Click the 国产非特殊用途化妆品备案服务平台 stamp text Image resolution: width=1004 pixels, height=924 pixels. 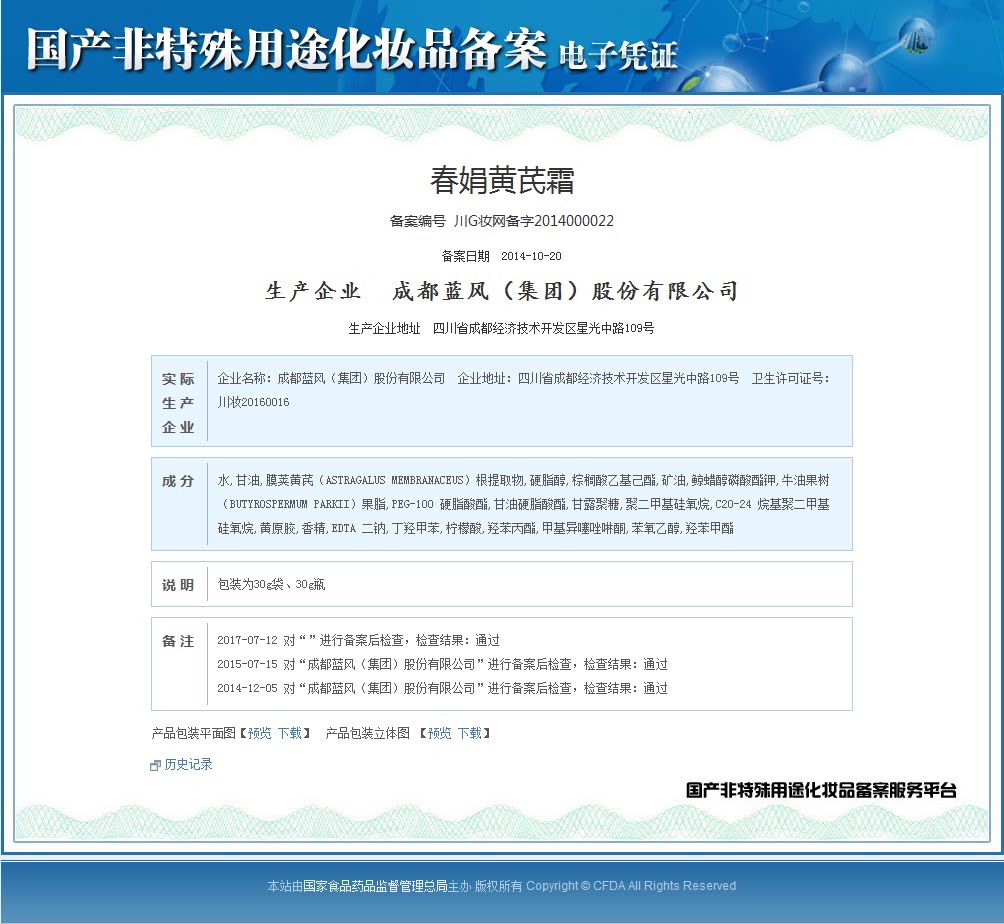[822, 790]
